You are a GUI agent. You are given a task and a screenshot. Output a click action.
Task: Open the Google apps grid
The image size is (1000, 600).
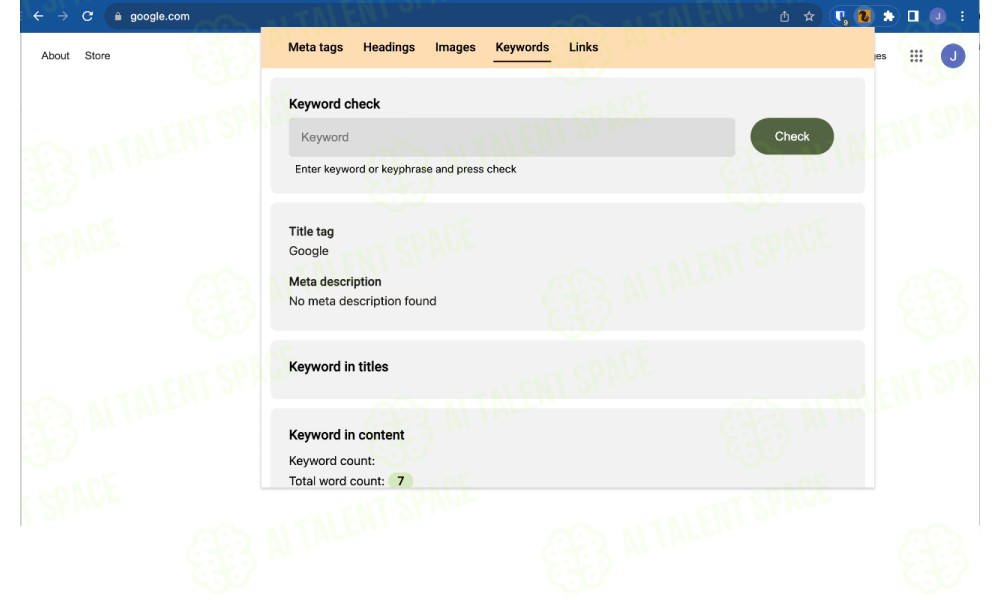pyautogui.click(x=916, y=56)
